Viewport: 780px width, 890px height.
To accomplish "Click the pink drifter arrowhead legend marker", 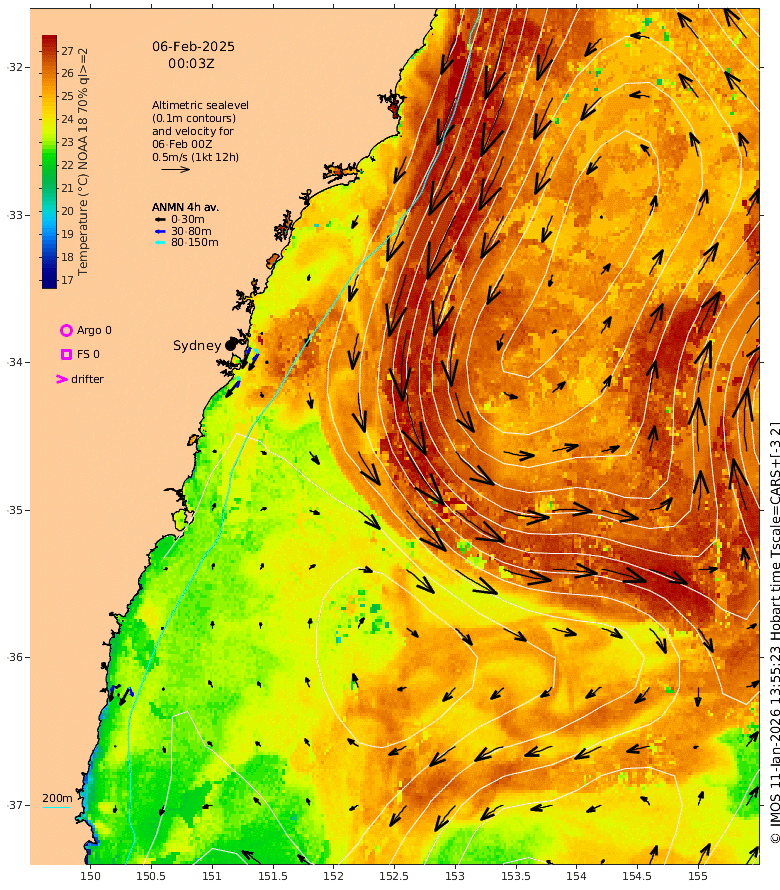I will pyautogui.click(x=61, y=379).
